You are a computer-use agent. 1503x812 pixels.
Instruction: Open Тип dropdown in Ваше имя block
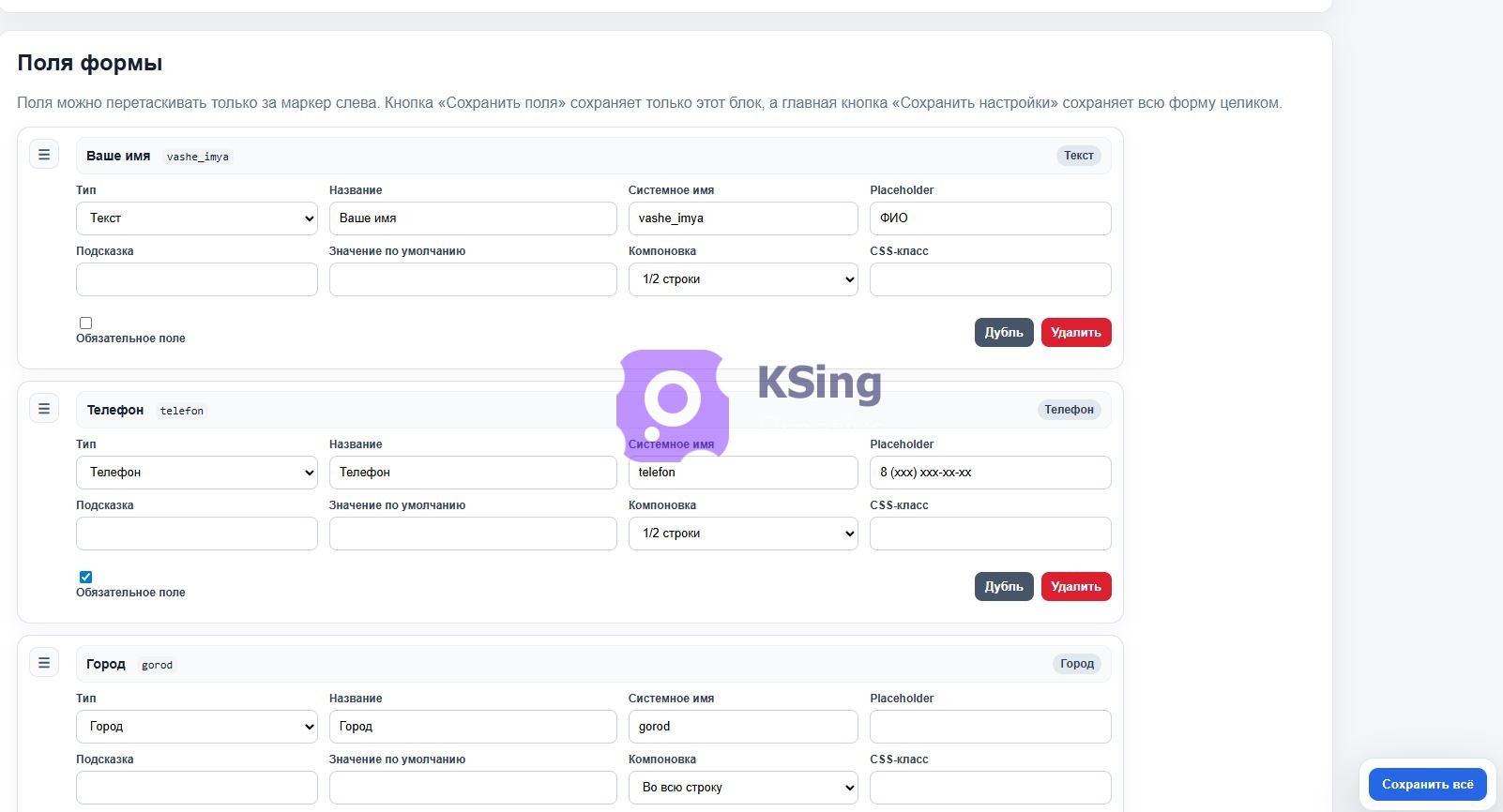(197, 218)
